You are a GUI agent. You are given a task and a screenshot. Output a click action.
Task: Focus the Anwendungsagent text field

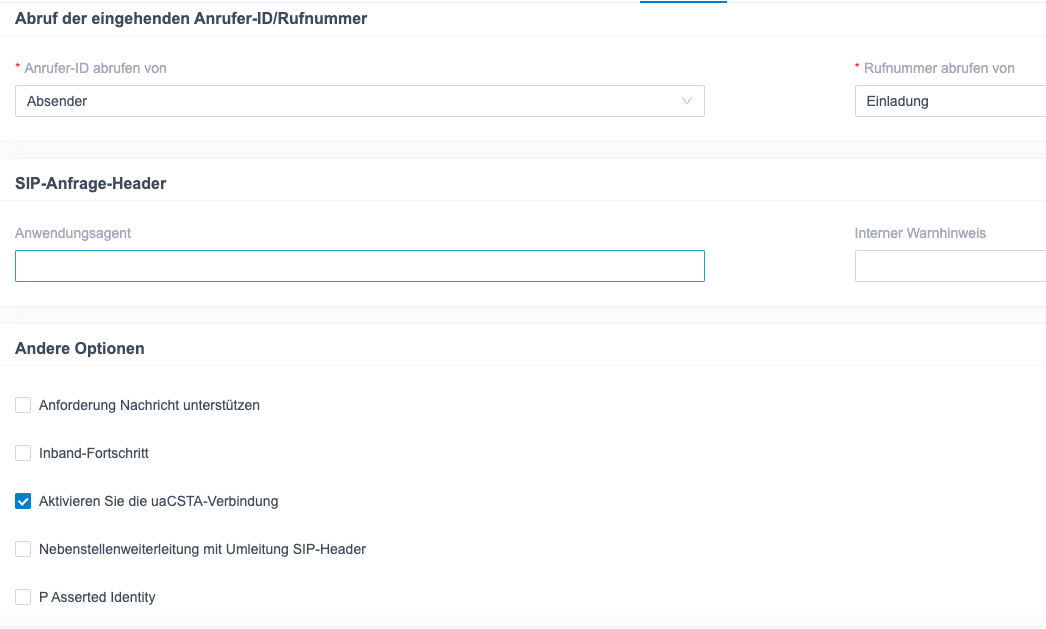pyautogui.click(x=359, y=266)
